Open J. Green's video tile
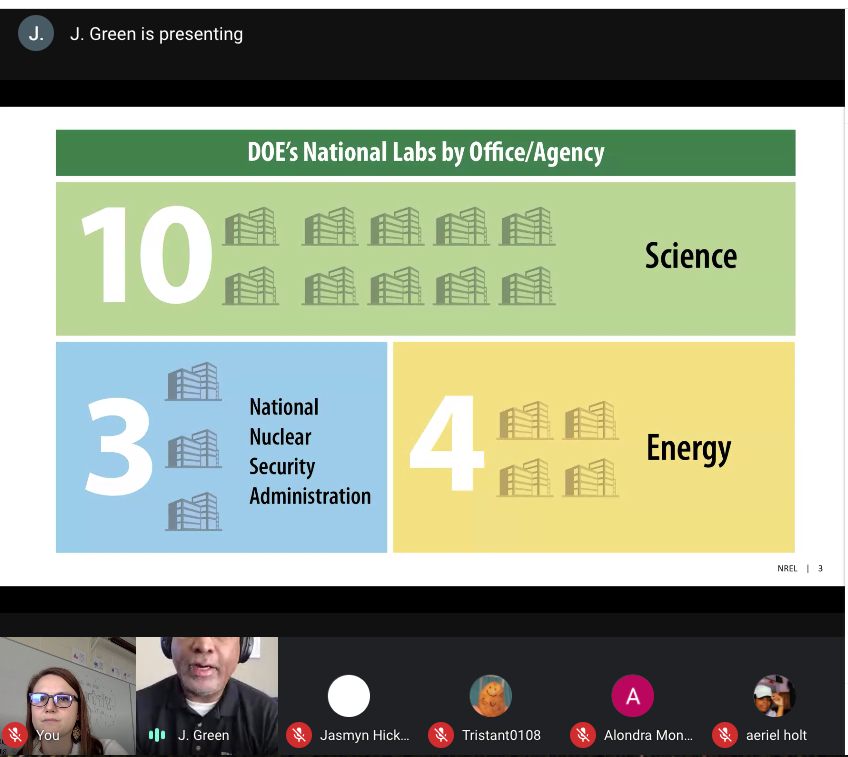 pyautogui.click(x=207, y=696)
